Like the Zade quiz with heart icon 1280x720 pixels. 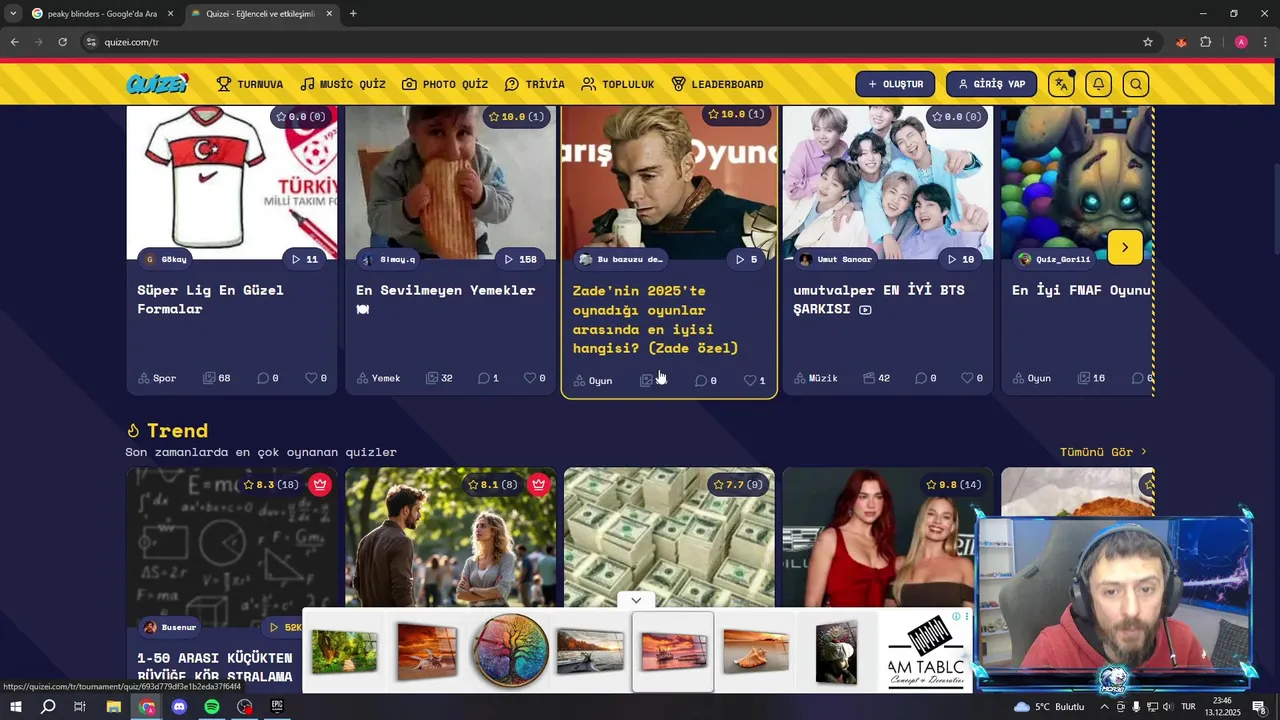(750, 380)
